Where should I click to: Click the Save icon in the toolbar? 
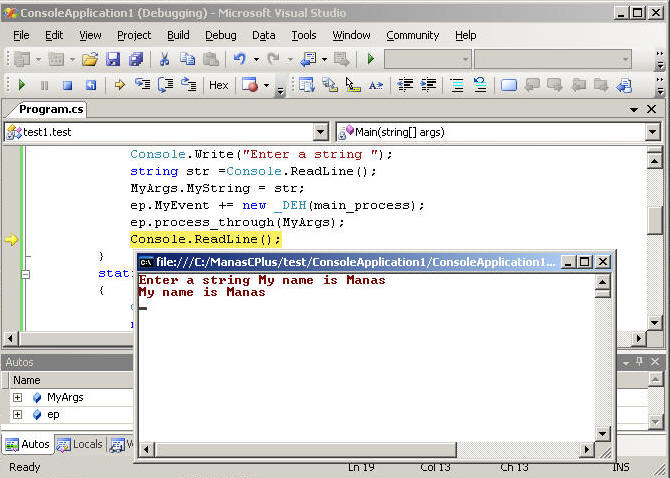pos(112,60)
